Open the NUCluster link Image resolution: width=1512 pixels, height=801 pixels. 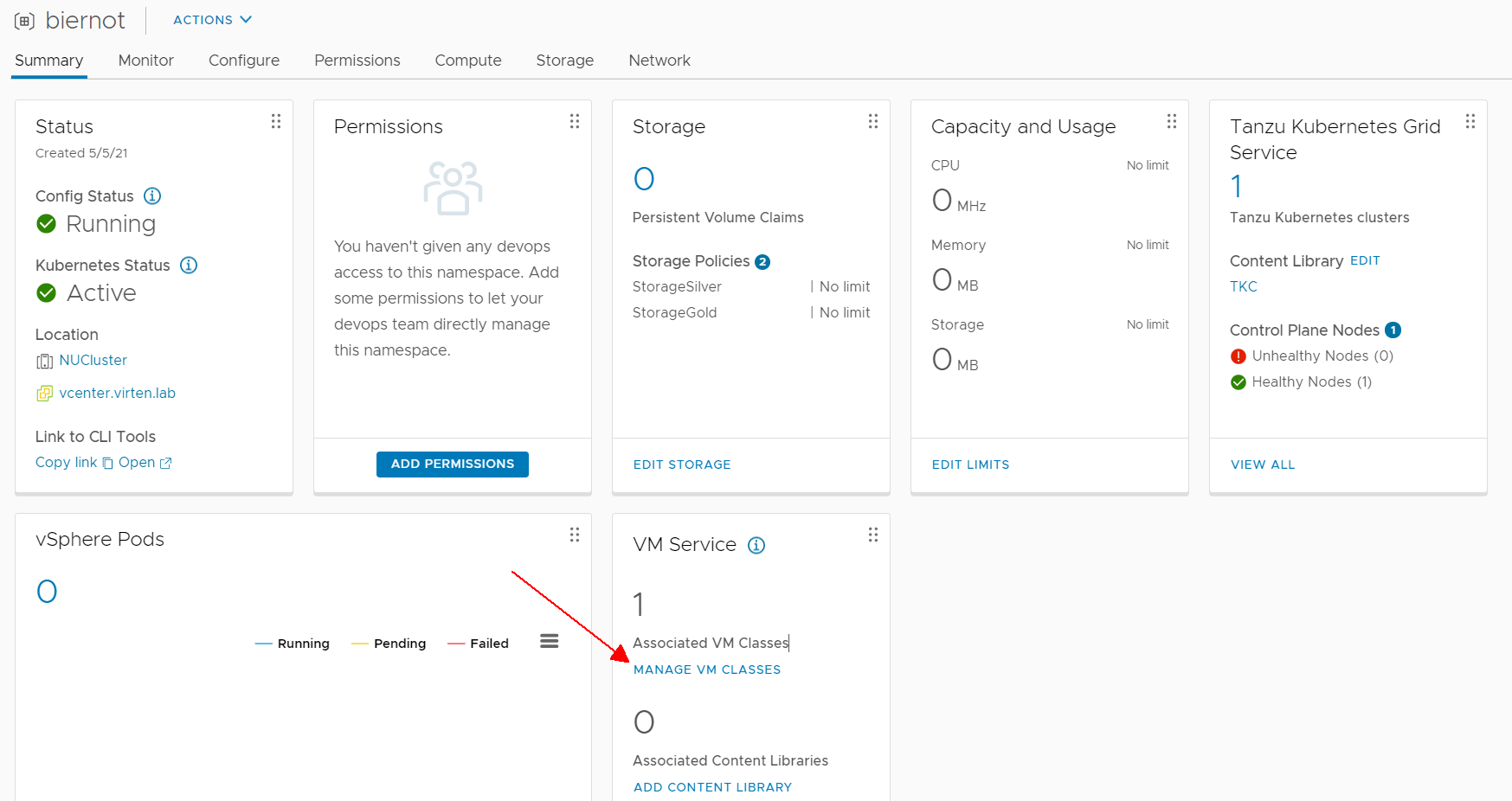click(x=93, y=360)
